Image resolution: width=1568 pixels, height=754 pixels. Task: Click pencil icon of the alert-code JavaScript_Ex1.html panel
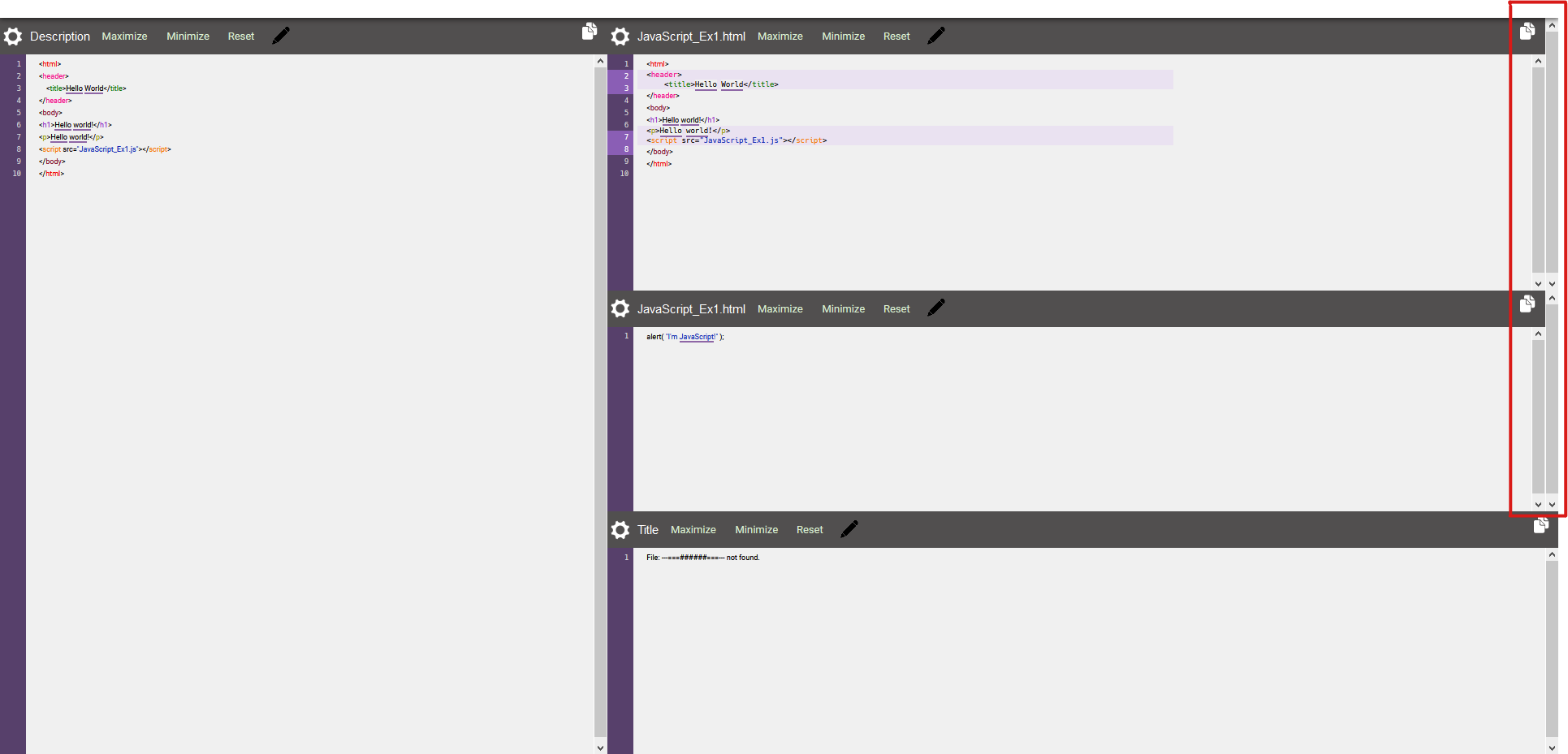pyautogui.click(x=936, y=308)
